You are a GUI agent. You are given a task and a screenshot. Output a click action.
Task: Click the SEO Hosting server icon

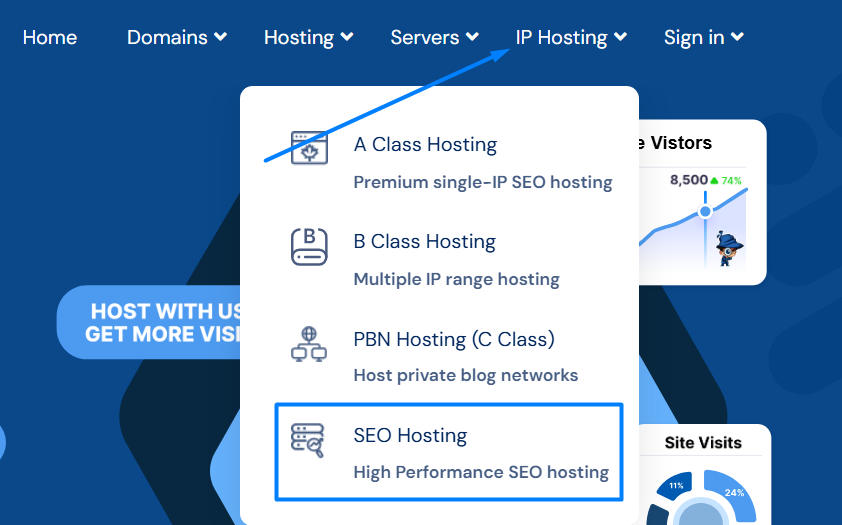click(308, 440)
